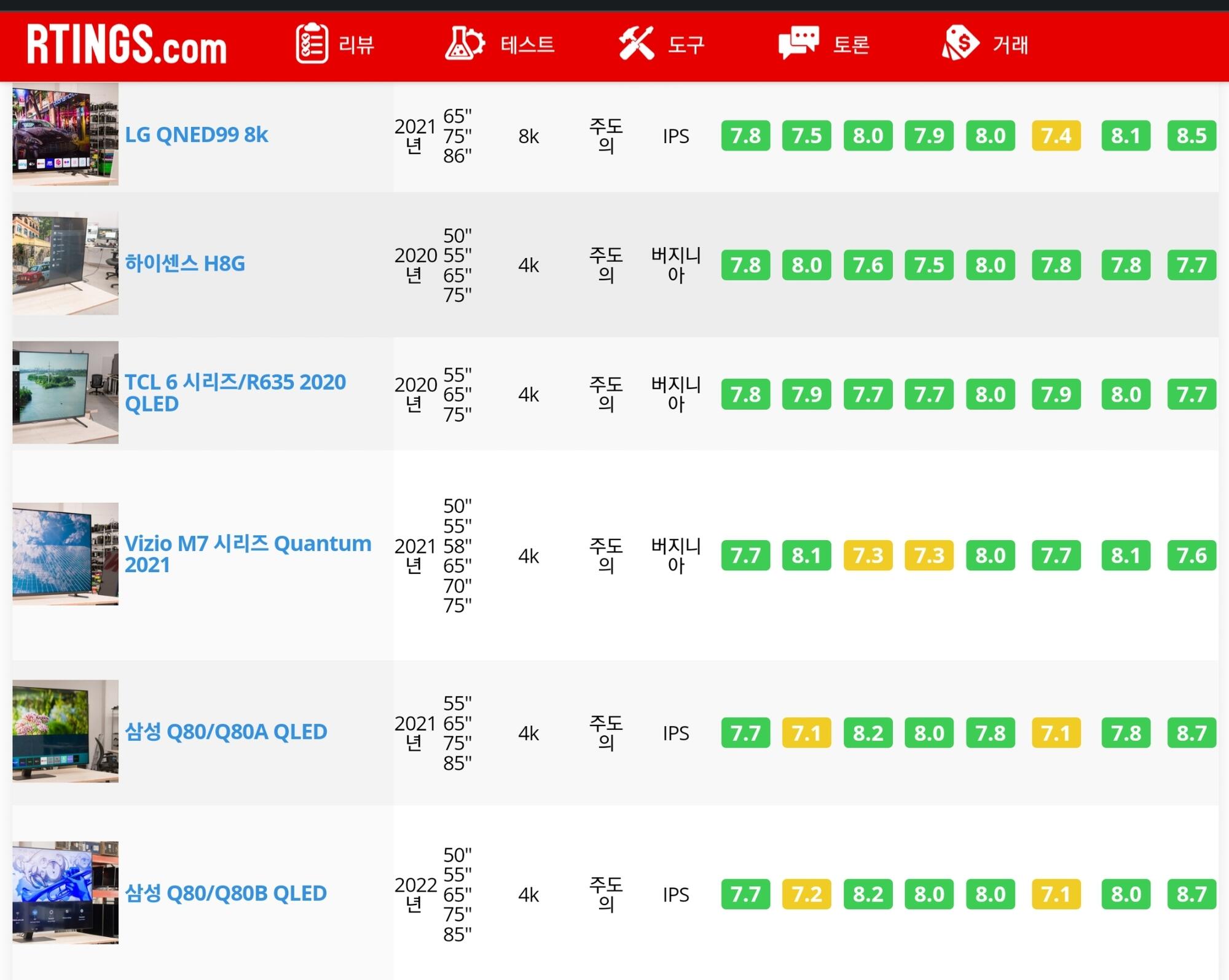Screen dimensions: 1229x980
Task: Open the LG QNED99 8k review link
Action: pos(196,135)
